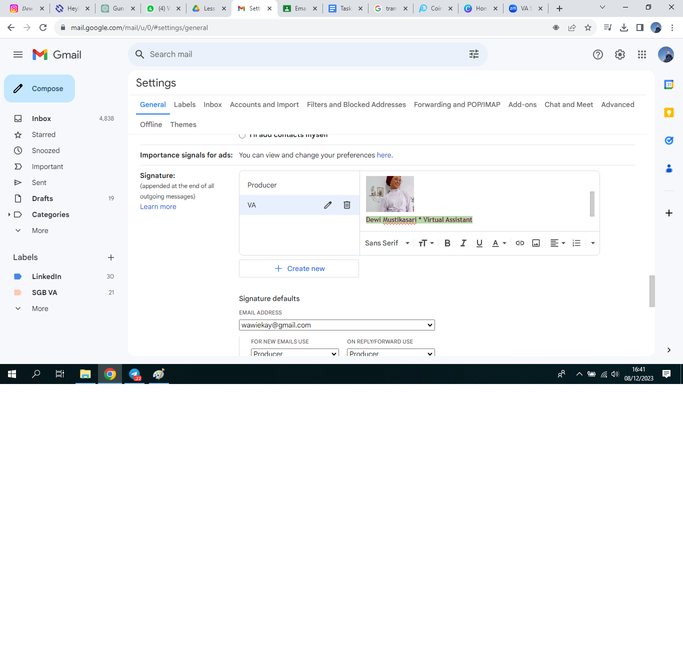Open the Gmail settings gear
The image size is (683, 655).
pos(619,54)
